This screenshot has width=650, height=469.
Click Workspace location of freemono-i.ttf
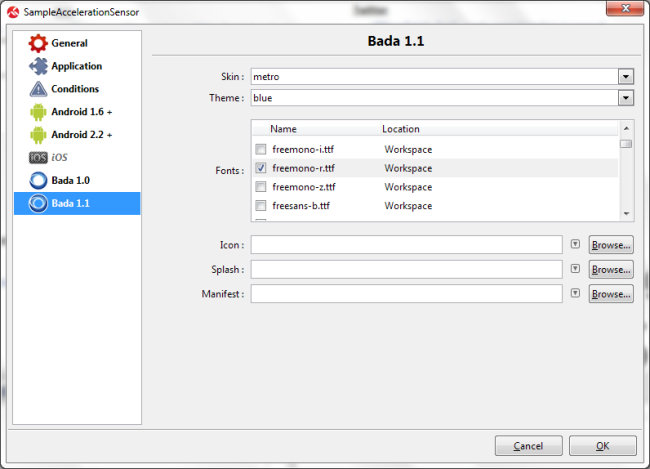(408, 149)
